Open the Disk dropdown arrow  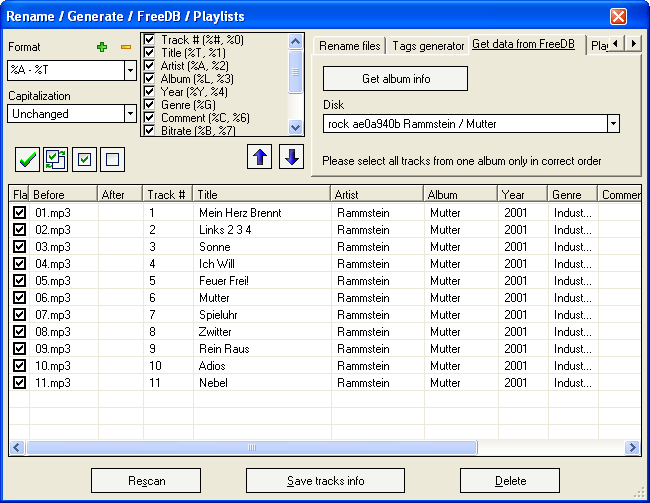pos(613,124)
